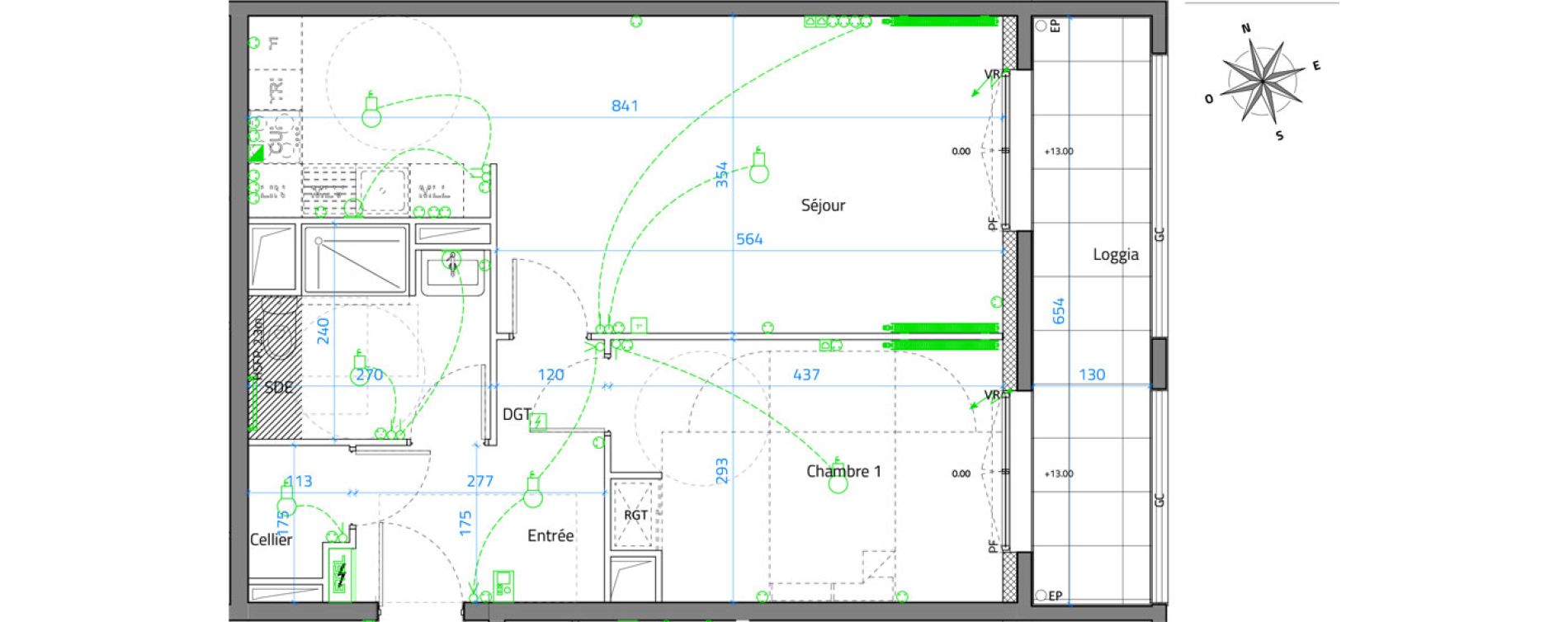
Task: Click the ceiling light symbol in Cellier
Action: pos(286,501)
